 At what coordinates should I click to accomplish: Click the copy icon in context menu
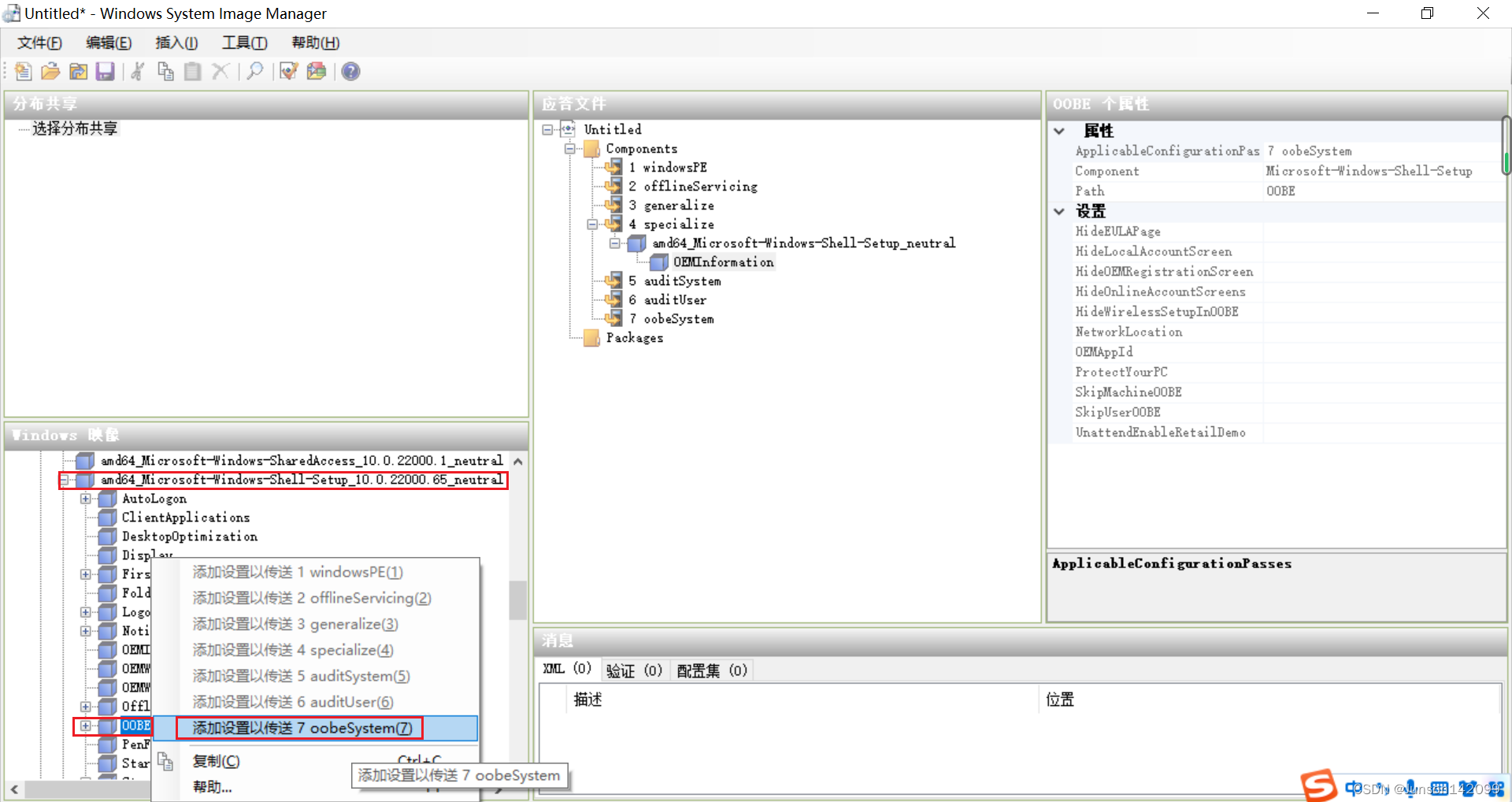click(165, 761)
